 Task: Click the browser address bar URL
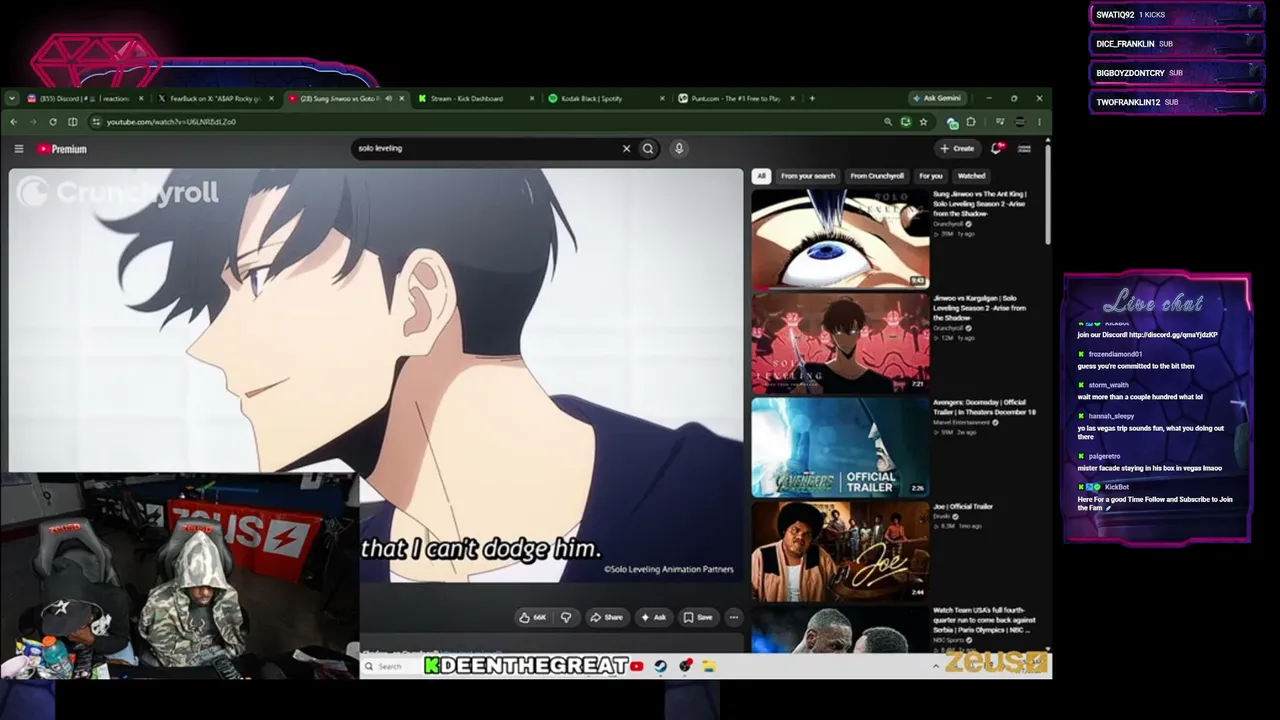171,122
